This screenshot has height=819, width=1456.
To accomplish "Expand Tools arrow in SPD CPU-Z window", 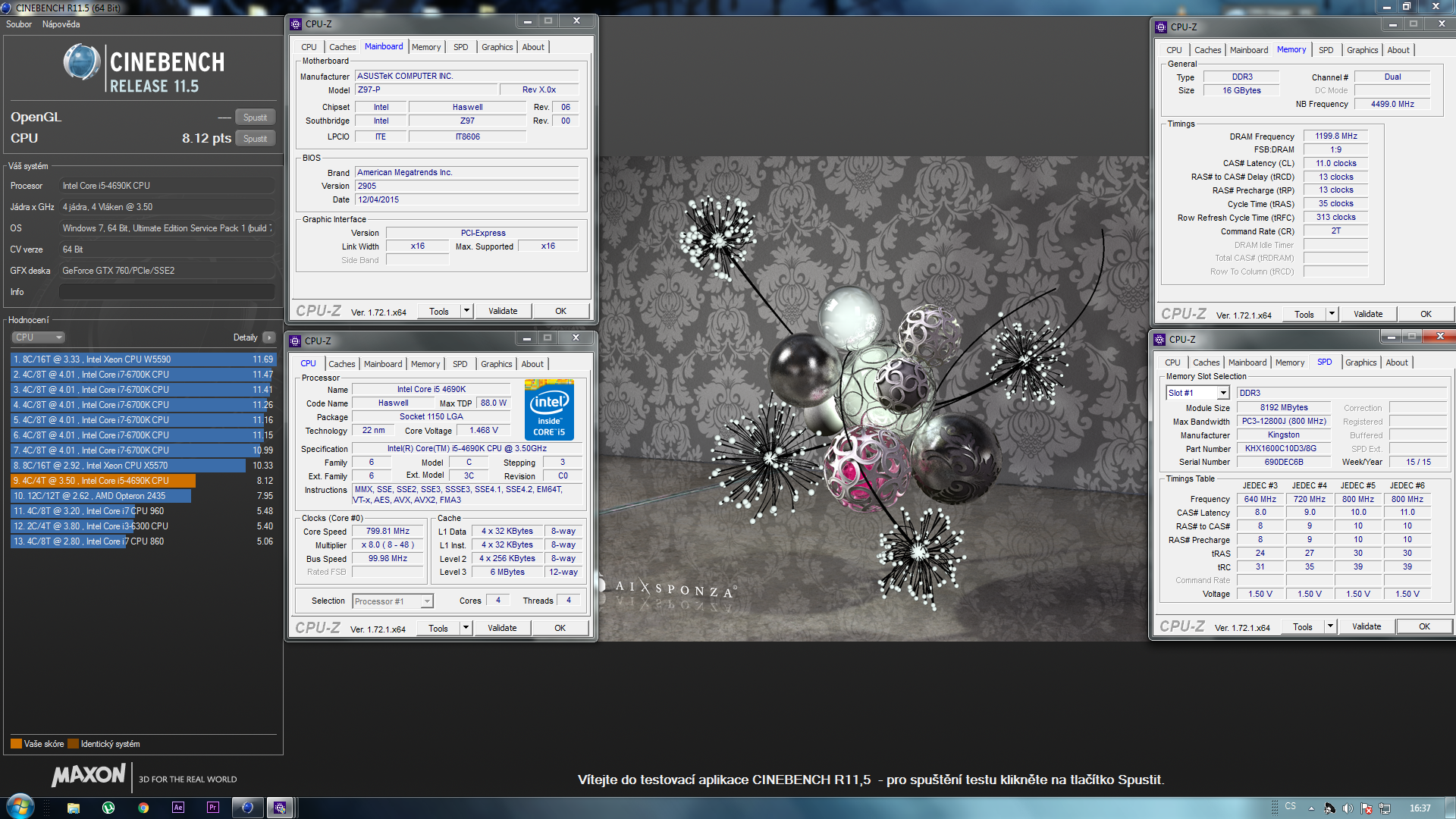I will pos(1329,626).
